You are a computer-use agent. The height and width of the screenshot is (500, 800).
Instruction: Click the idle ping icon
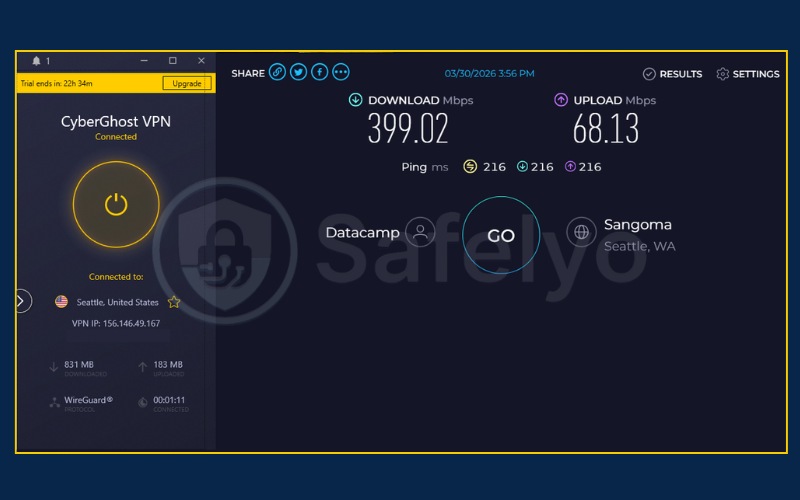coord(470,166)
